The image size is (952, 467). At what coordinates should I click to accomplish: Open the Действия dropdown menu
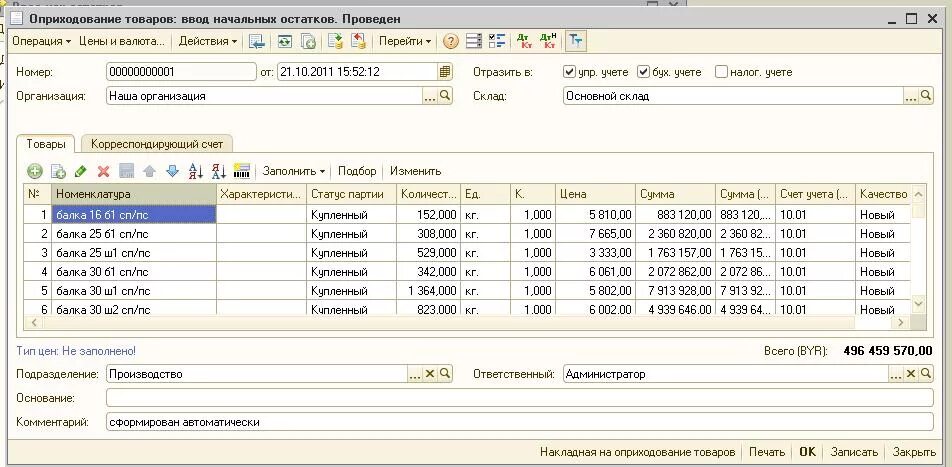pos(208,41)
